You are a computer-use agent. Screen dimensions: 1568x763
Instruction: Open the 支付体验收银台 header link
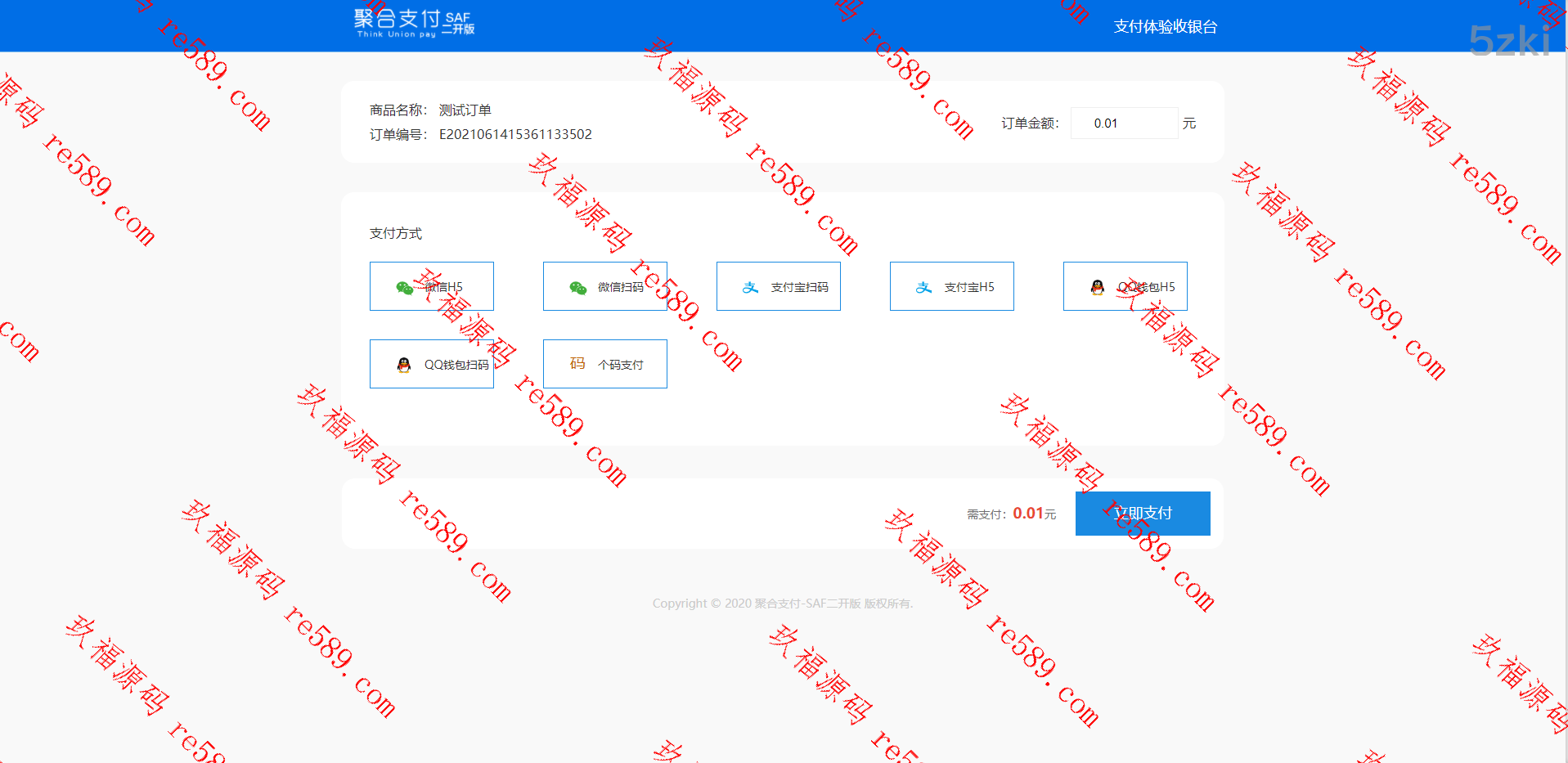click(1165, 27)
